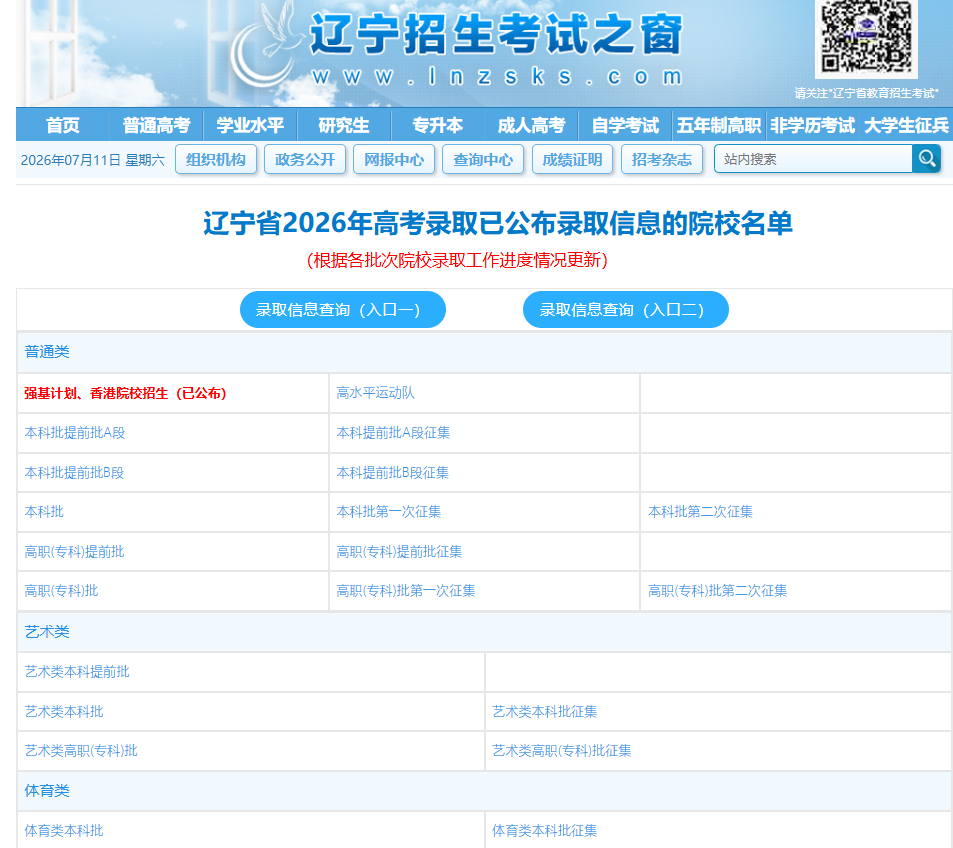Click the 普通类 section header
953x848 pixels.
click(x=47, y=352)
